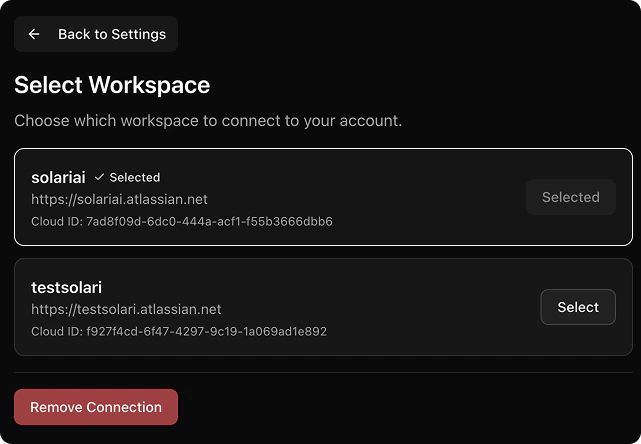Go Back to Settings
Screen dimensions: 641x444
pyautogui.click(x=96, y=34)
